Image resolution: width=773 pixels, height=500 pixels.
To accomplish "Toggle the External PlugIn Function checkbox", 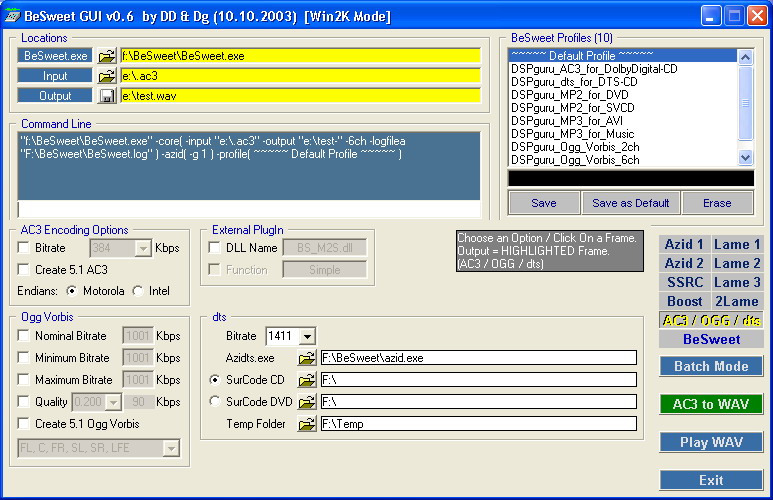I will (x=214, y=269).
